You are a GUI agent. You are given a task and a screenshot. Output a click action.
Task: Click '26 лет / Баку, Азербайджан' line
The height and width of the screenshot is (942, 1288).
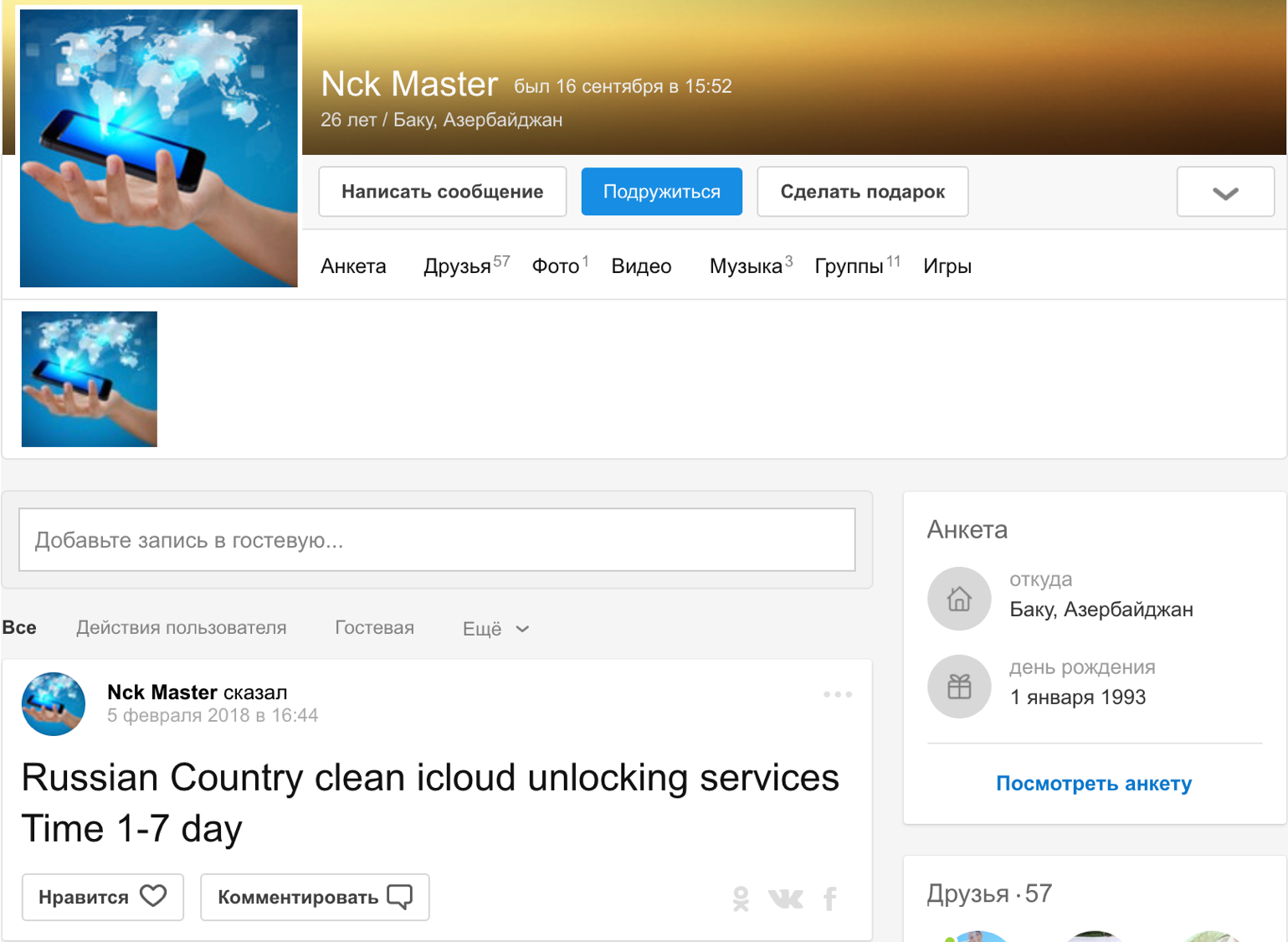[441, 120]
